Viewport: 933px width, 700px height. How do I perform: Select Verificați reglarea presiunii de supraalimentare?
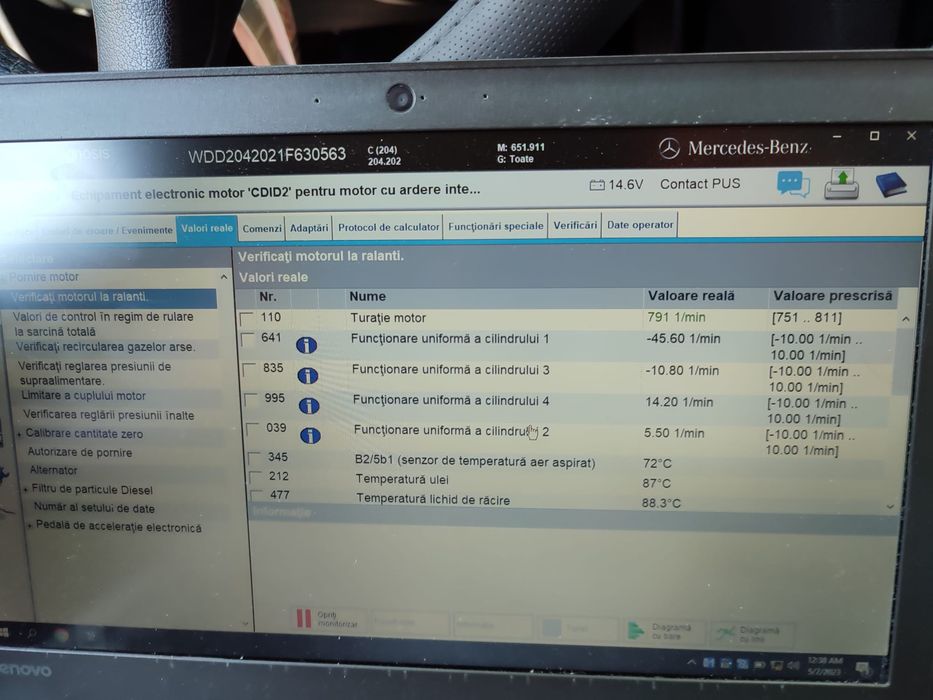coord(95,373)
